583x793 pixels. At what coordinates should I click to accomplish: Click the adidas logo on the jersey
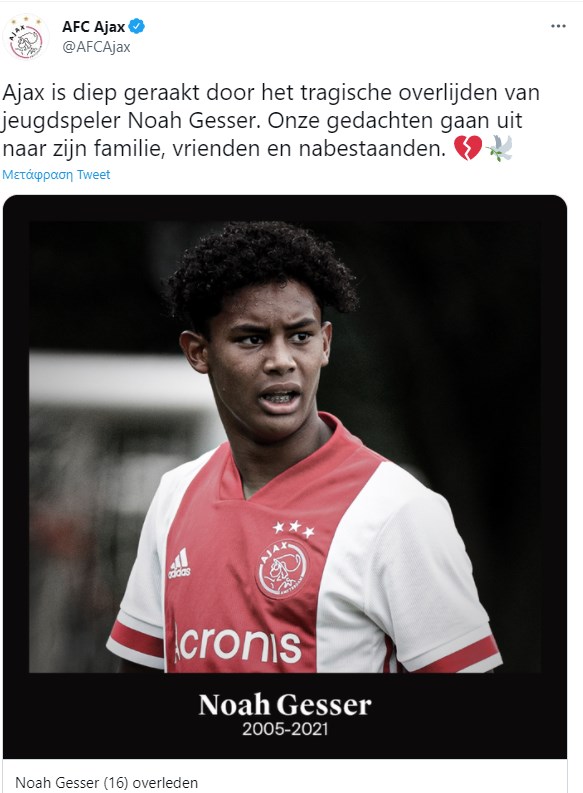pos(179,564)
